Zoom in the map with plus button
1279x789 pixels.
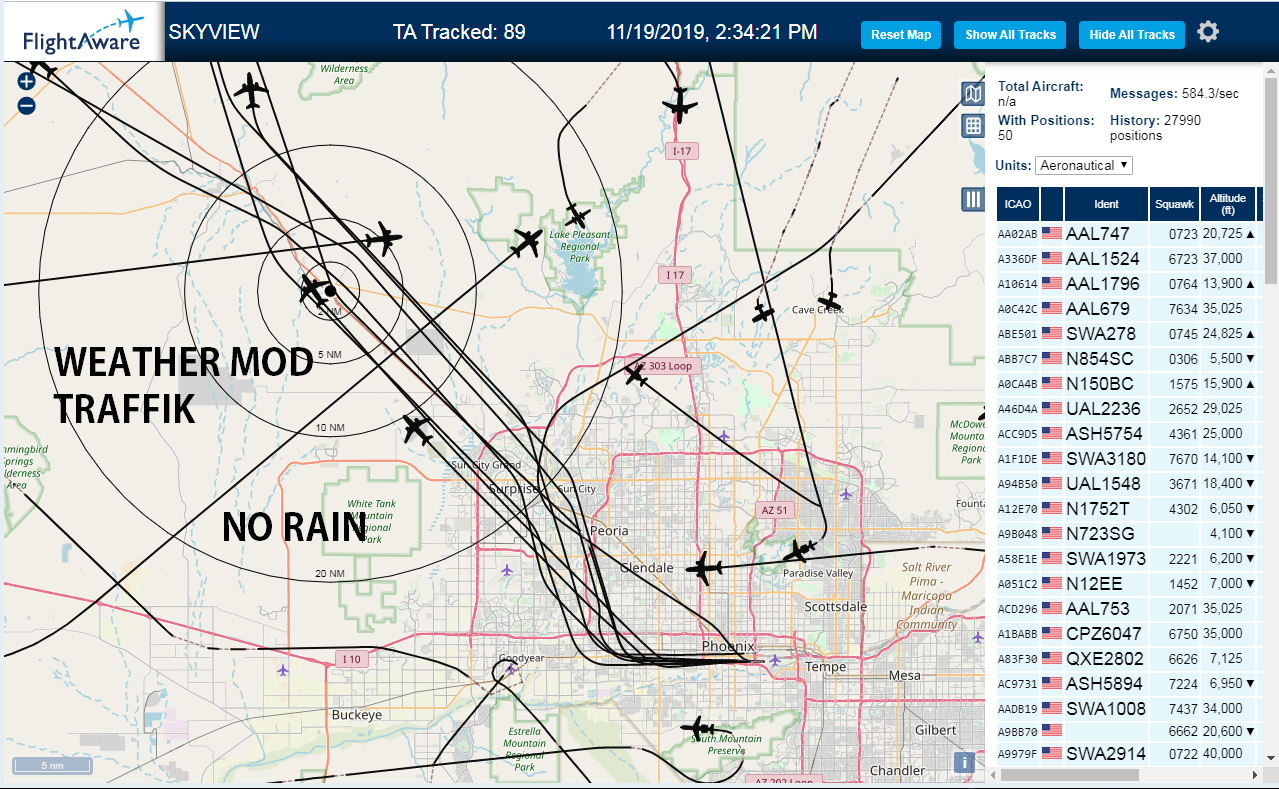coord(27,81)
